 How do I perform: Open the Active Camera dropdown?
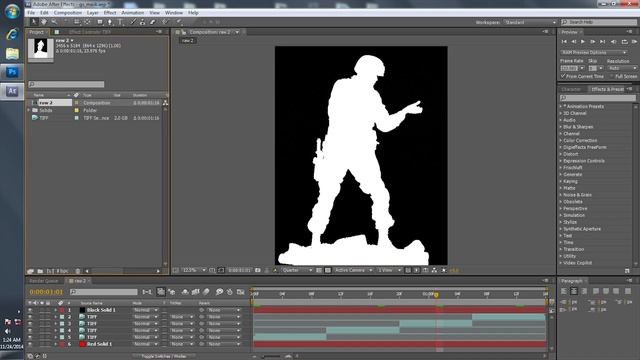tap(353, 270)
